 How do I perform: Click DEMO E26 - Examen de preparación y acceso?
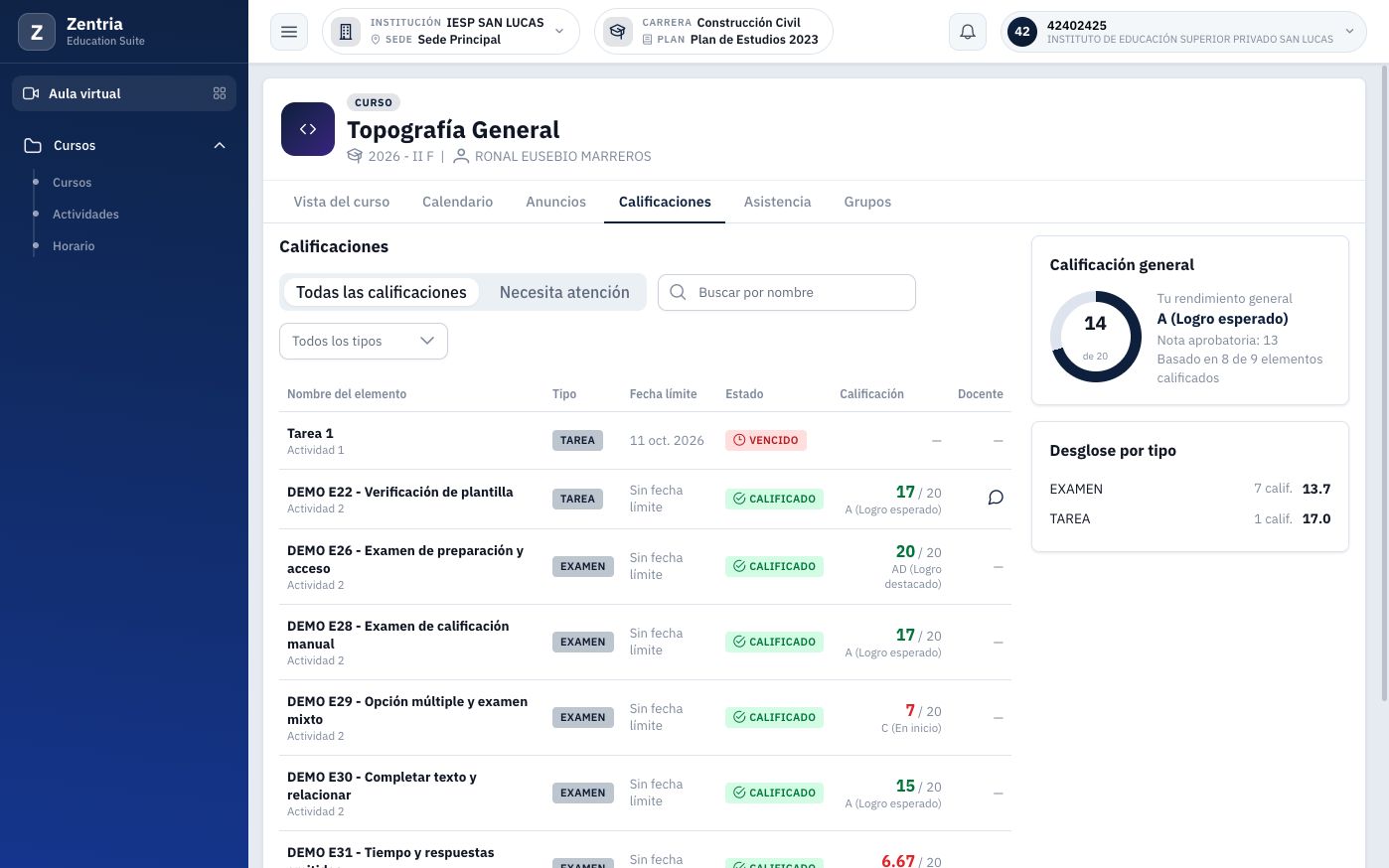[405, 559]
